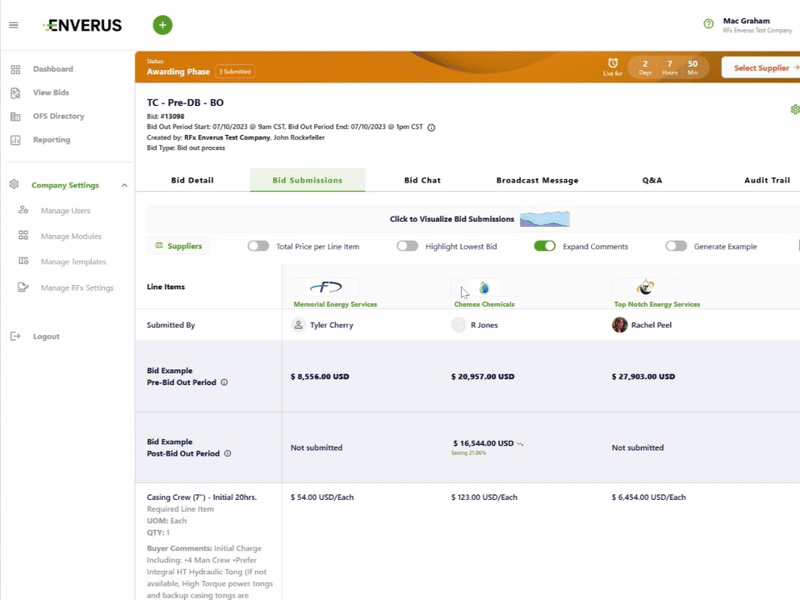Click to Visualize Bid Submissions
This screenshot has height=600, width=800.
[x=452, y=219]
